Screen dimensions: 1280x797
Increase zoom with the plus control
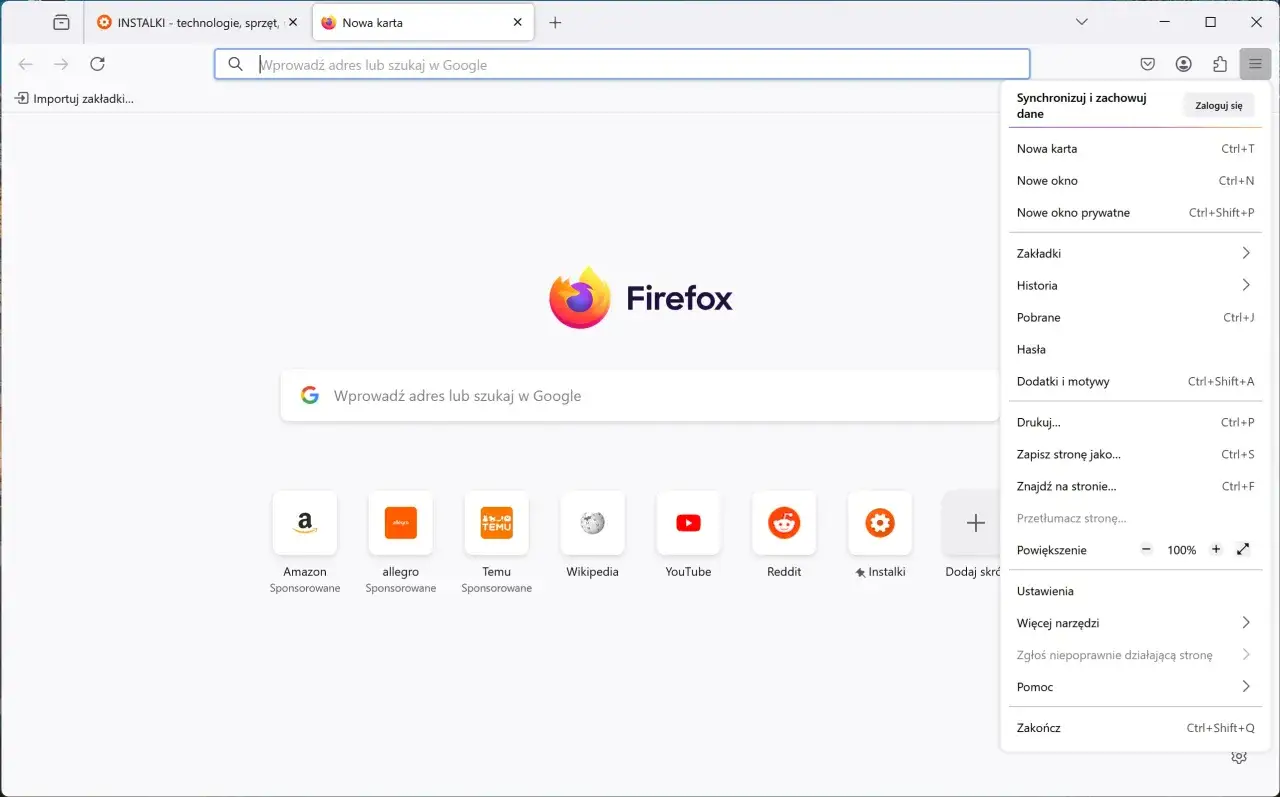click(x=1215, y=549)
